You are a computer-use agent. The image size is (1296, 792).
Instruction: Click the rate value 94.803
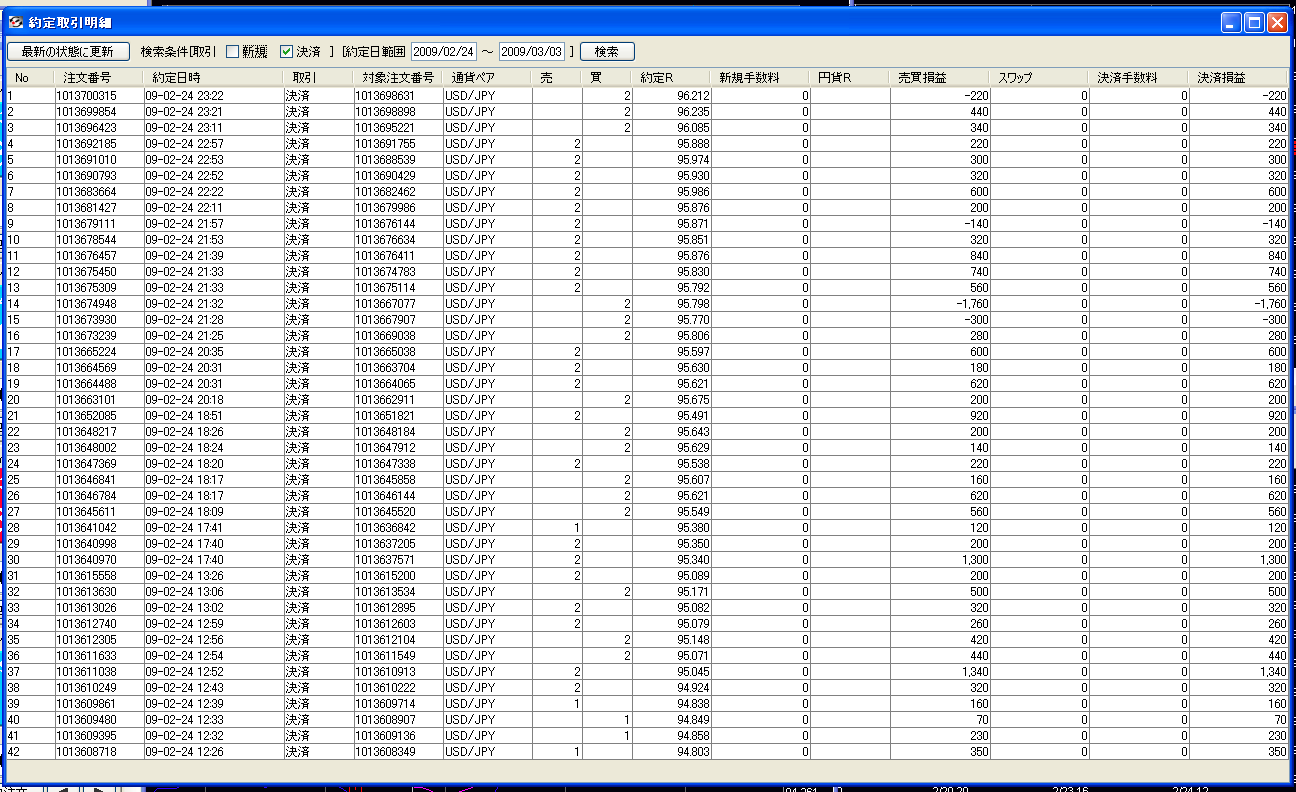click(693, 752)
